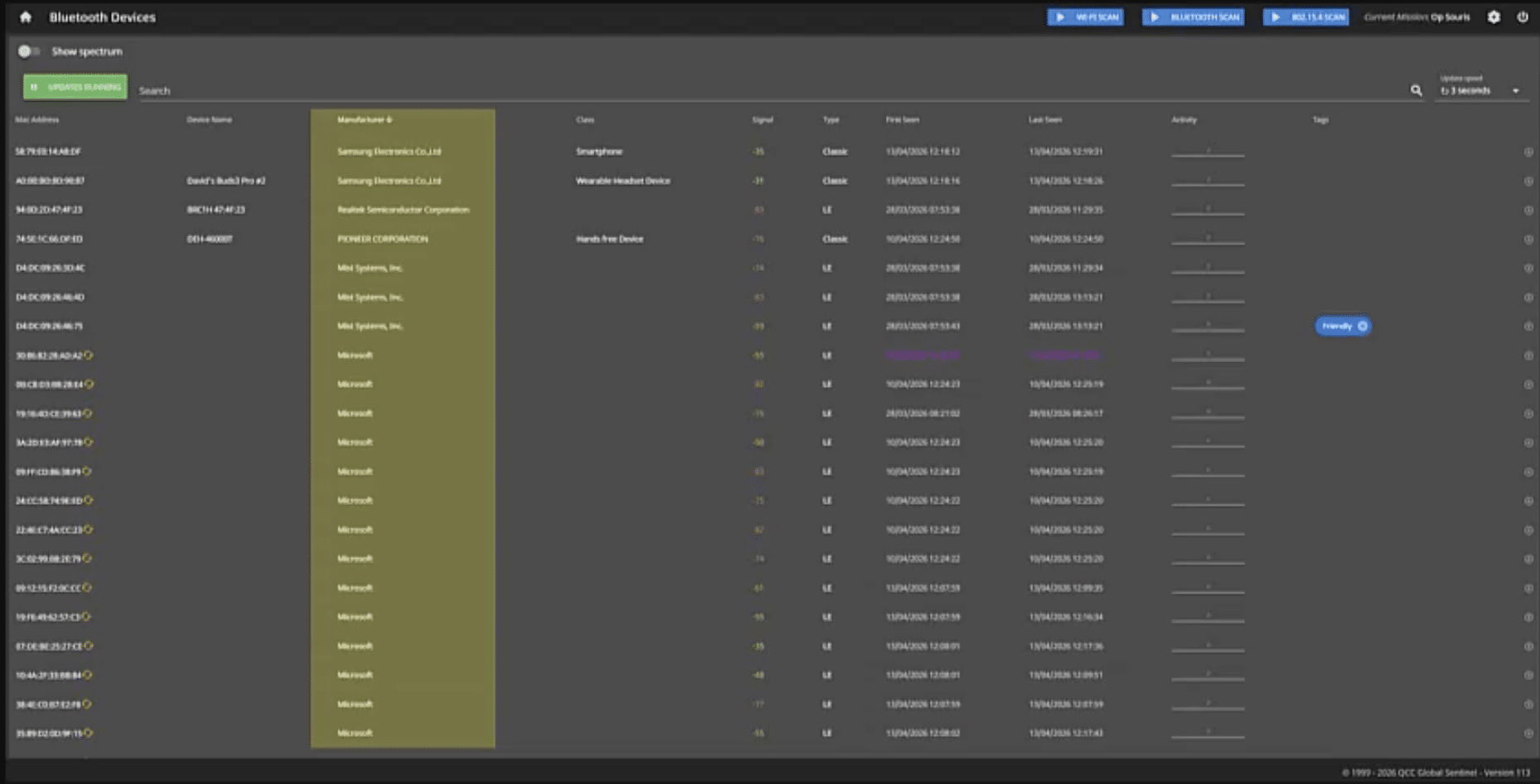
Task: Sort by the Device Name column header
Action: tap(210, 120)
